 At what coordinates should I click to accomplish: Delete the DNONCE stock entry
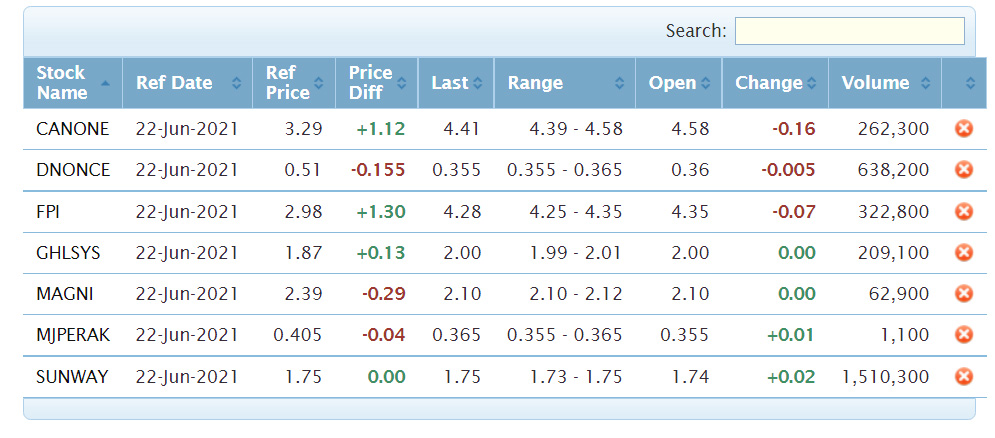pyautogui.click(x=963, y=169)
